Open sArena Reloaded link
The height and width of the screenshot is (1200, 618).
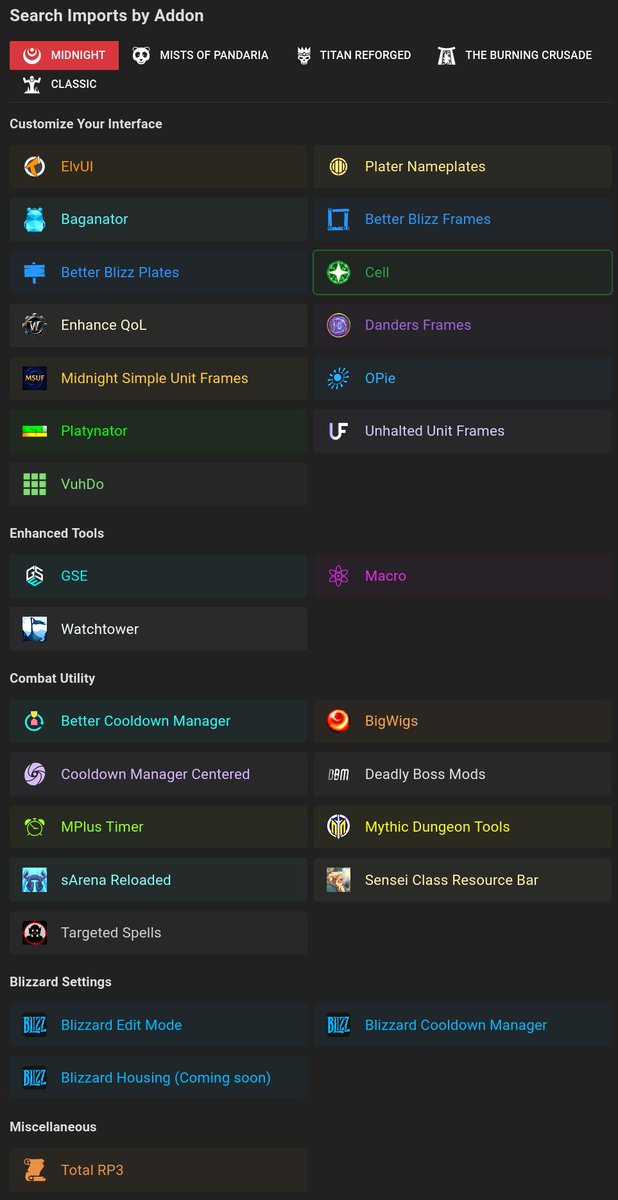tap(159, 881)
